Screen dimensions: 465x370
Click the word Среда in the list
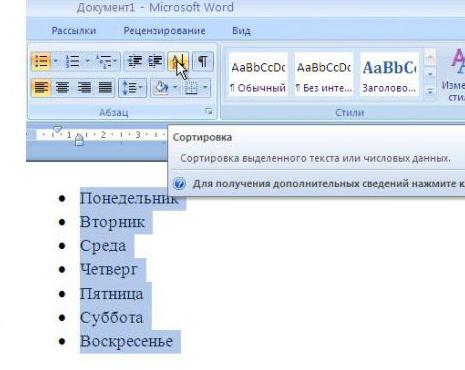pos(103,246)
